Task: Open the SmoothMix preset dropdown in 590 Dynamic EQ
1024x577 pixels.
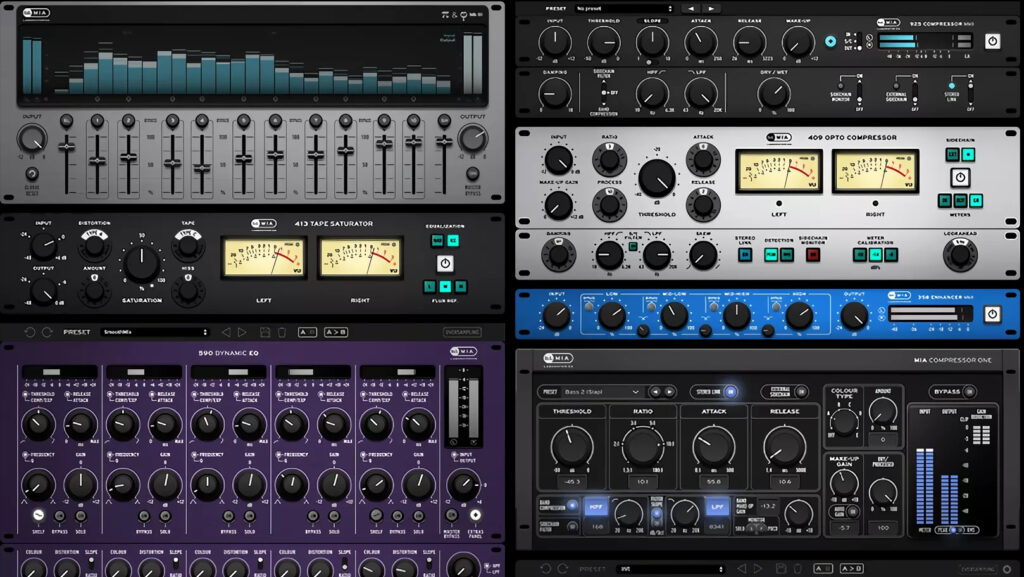Action: [155, 332]
